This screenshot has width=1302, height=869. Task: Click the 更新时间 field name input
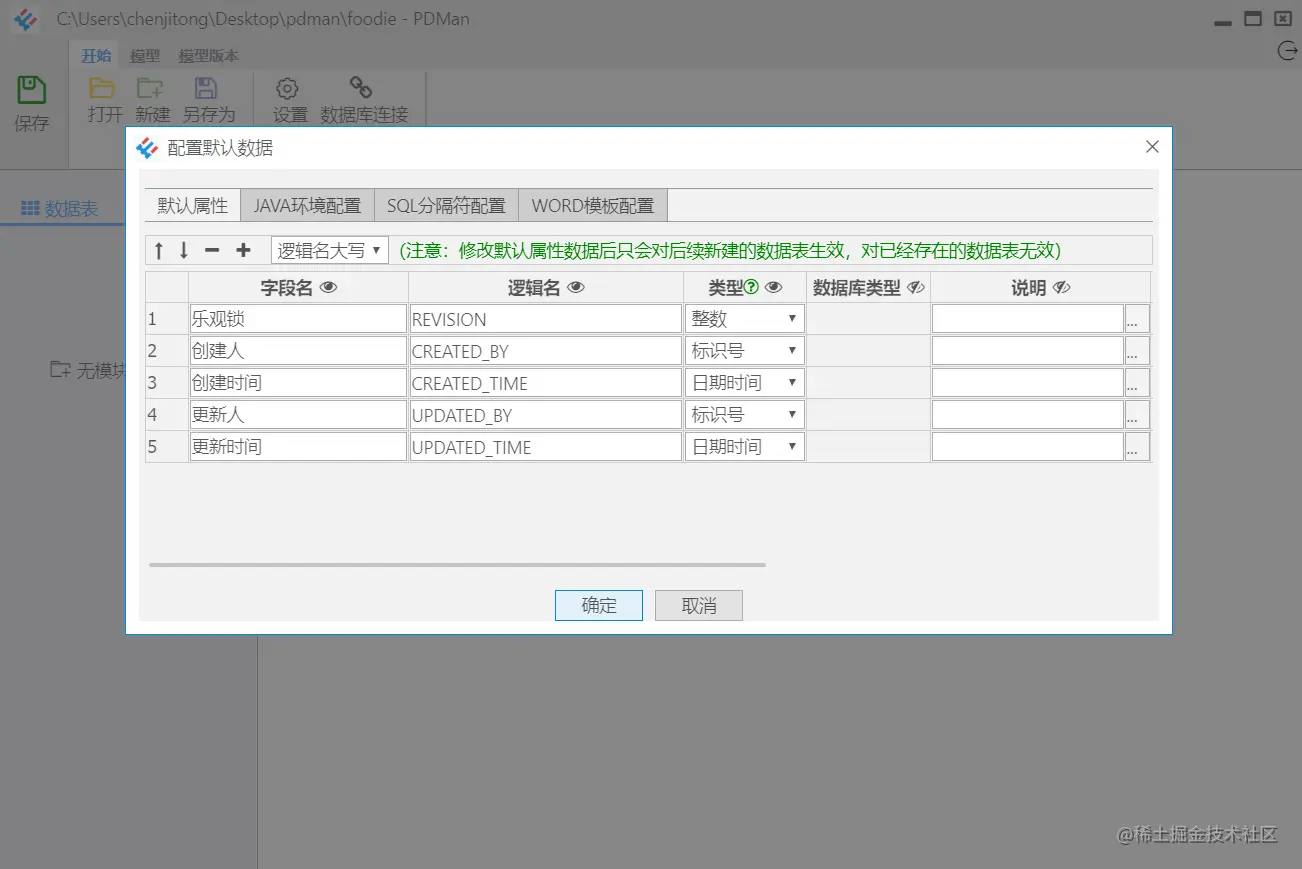click(x=298, y=447)
